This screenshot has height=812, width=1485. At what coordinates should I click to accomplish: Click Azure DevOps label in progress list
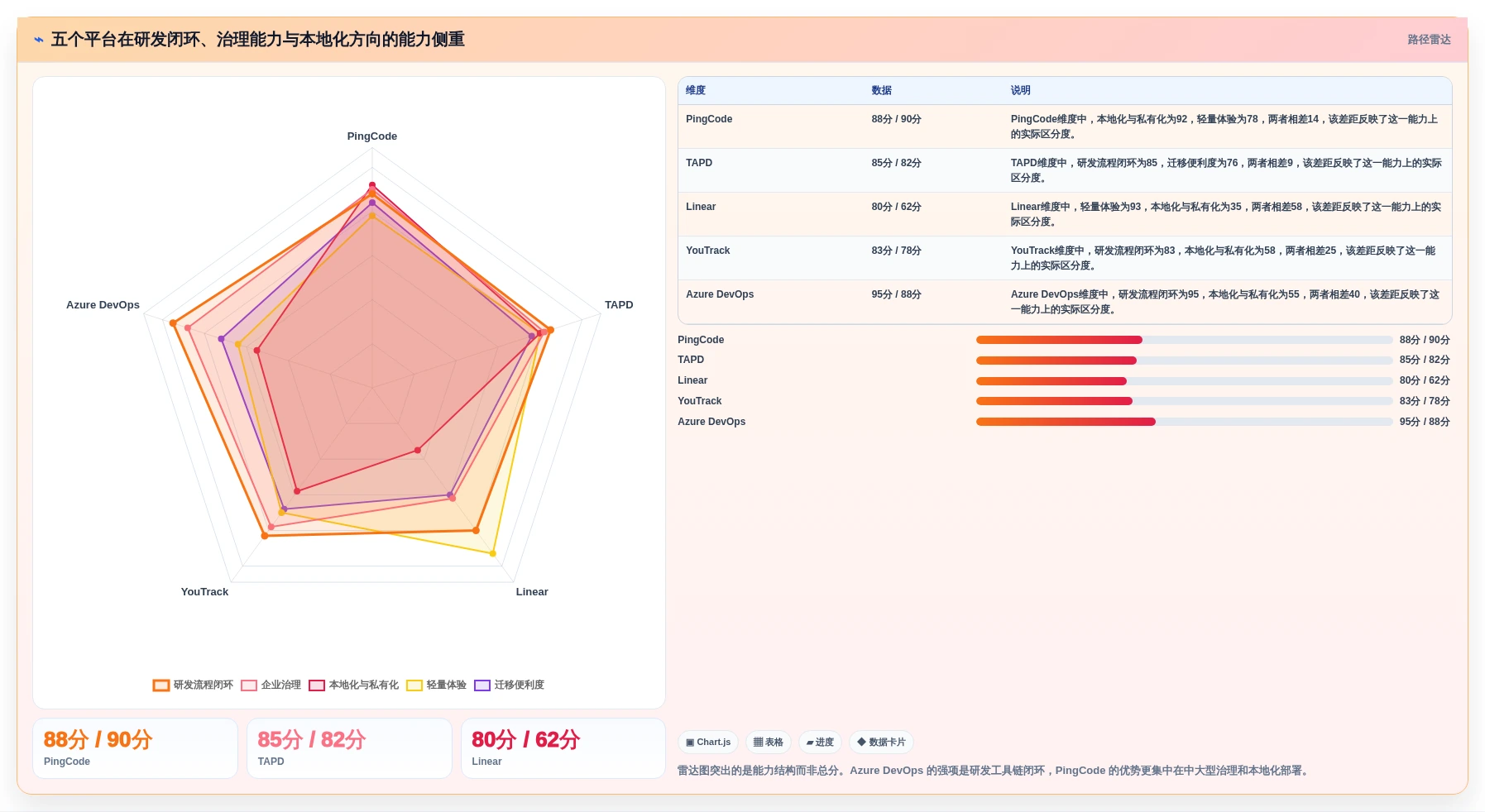(x=711, y=422)
